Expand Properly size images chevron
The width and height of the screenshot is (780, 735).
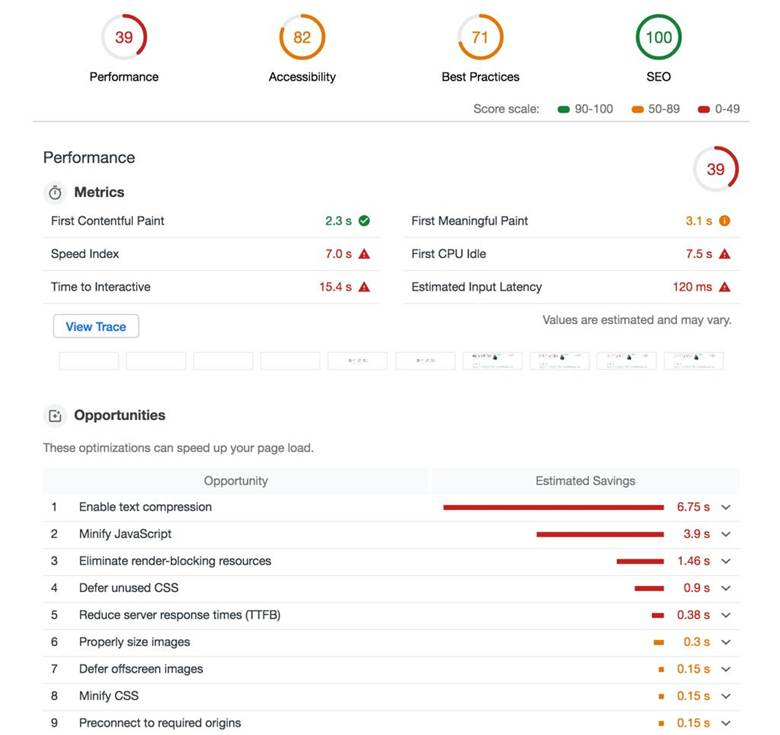tap(726, 642)
